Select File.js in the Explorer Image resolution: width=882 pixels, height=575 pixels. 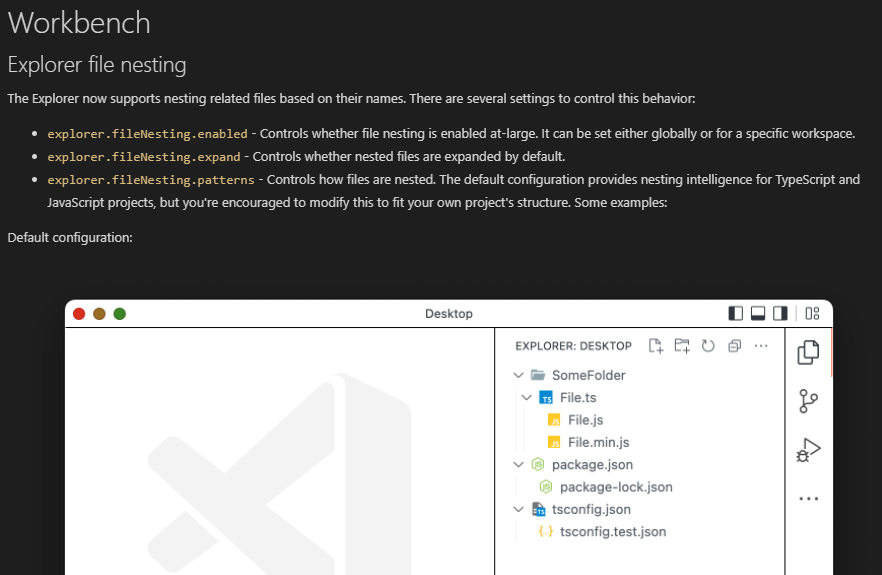(x=640, y=420)
